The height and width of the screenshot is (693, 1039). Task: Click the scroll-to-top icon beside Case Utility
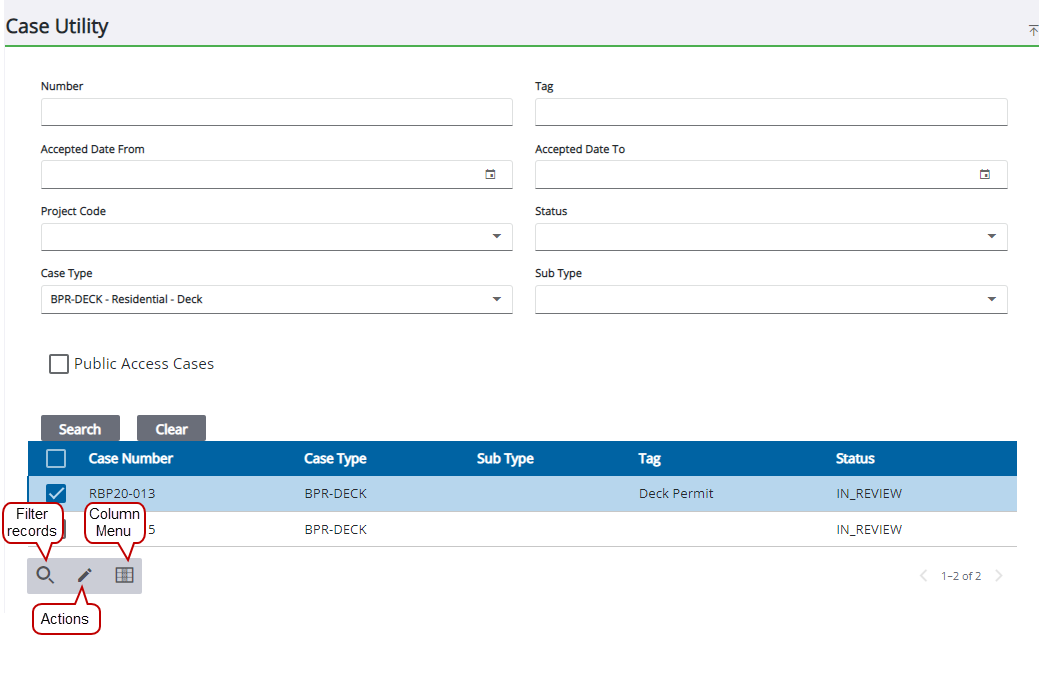1033,30
